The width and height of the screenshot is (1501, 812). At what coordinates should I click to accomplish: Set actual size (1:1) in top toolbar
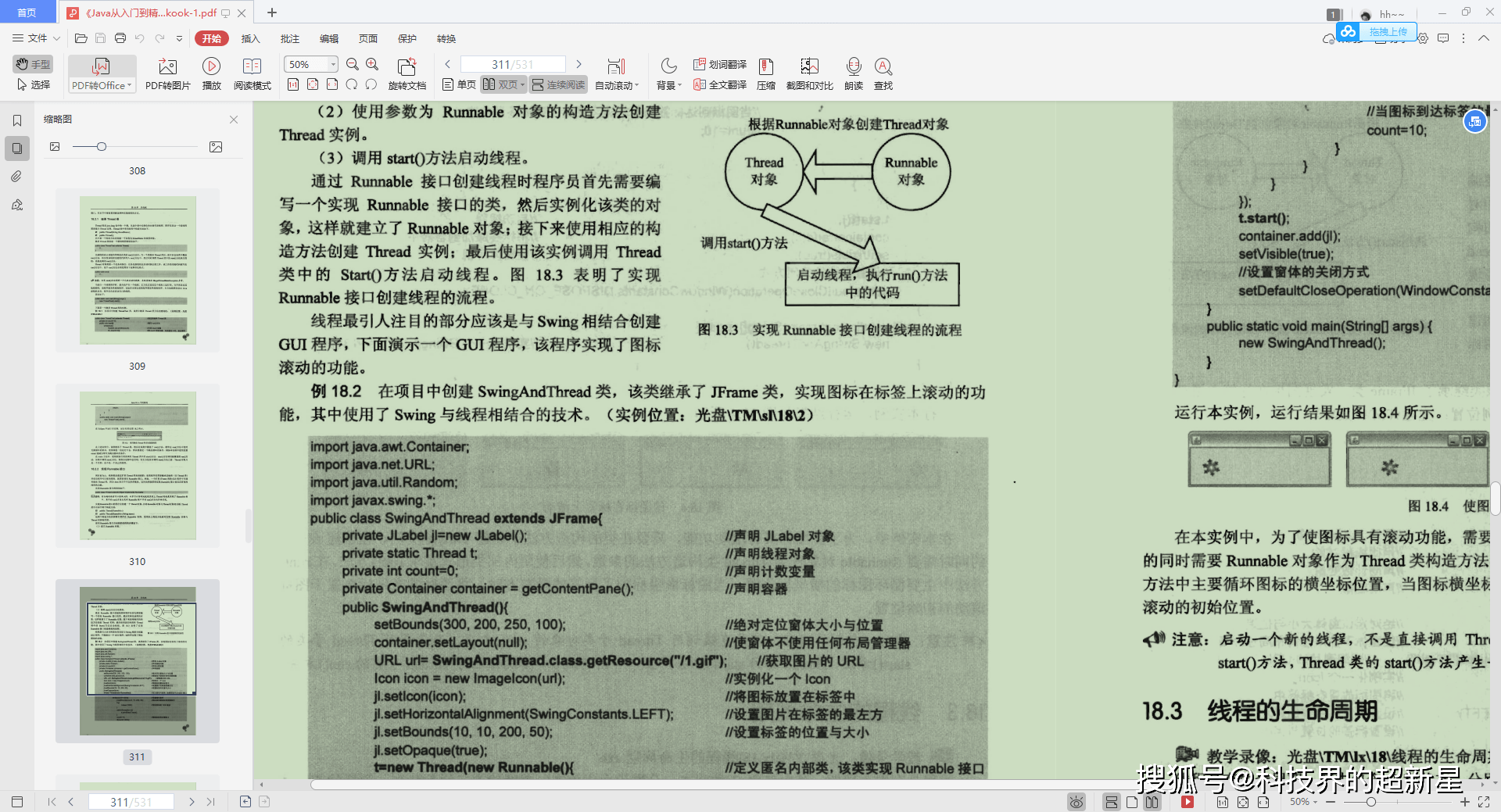pos(293,84)
